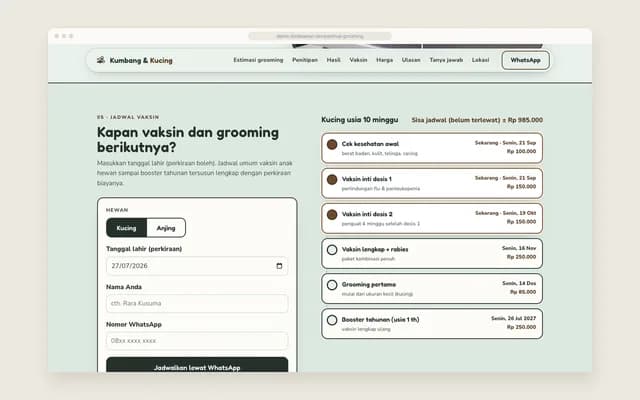Screen dimensions: 640x400
Task: Click the 'Rp 100.000' price text
Action: (521, 151)
